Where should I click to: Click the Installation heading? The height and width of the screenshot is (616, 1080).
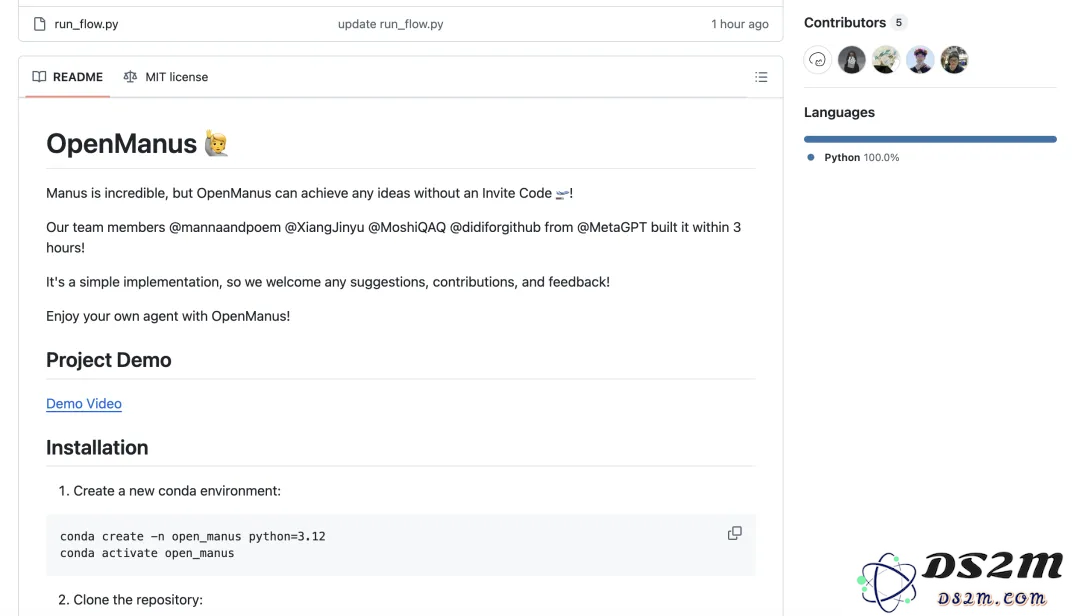pos(97,447)
